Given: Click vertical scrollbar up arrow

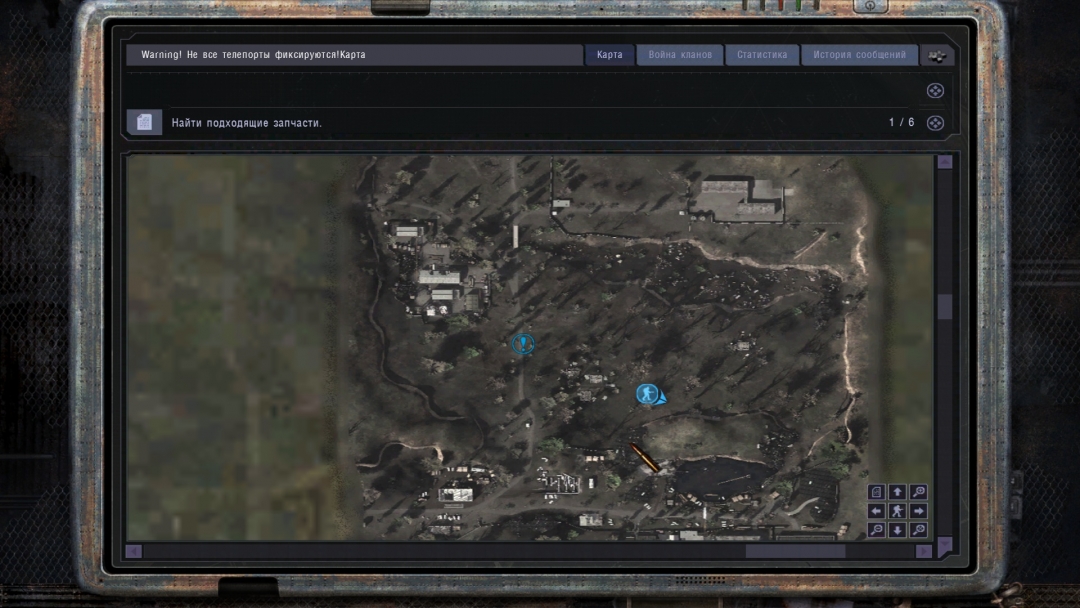Looking at the screenshot, I should pyautogui.click(x=945, y=162).
